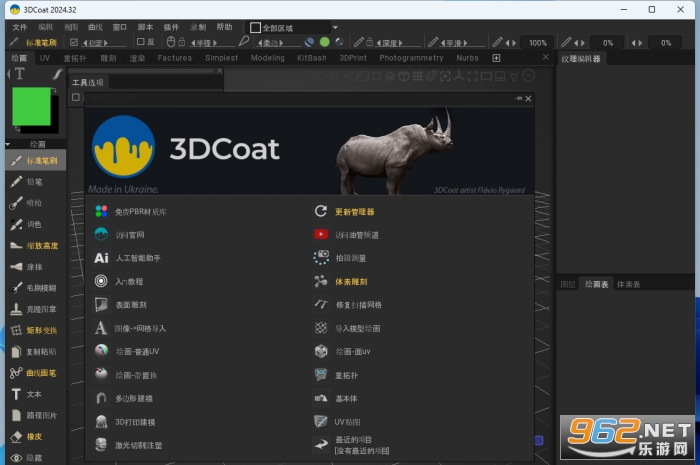Start 体素雕刻 voxel sculpting
The image size is (700, 465).
(341, 282)
